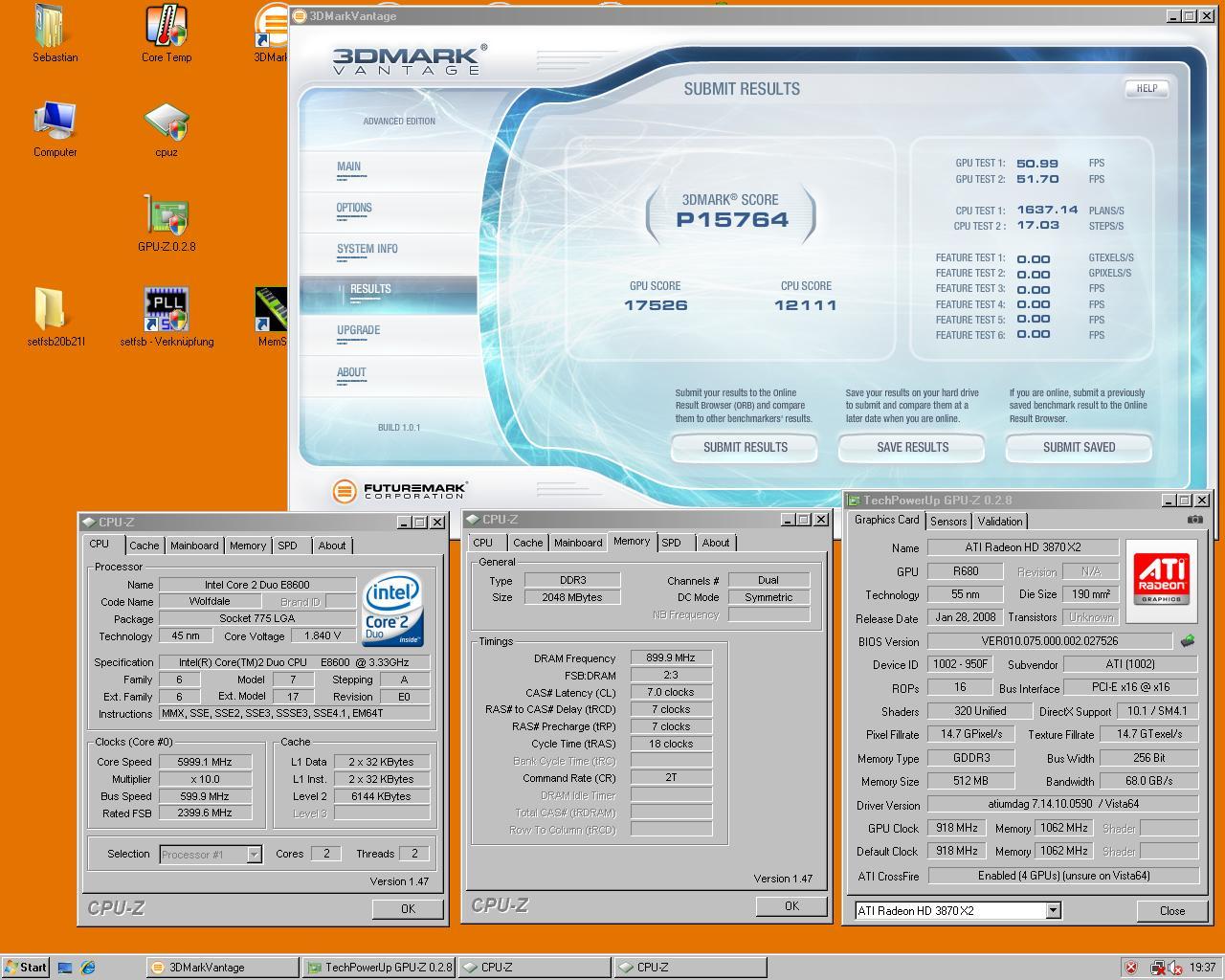Click SAVE RESULTS button
Viewport: 1225px width, 980px height.
912,447
